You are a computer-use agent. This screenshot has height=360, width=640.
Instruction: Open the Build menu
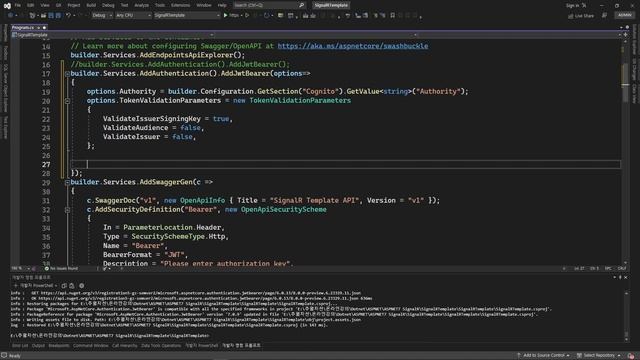[91, 5]
